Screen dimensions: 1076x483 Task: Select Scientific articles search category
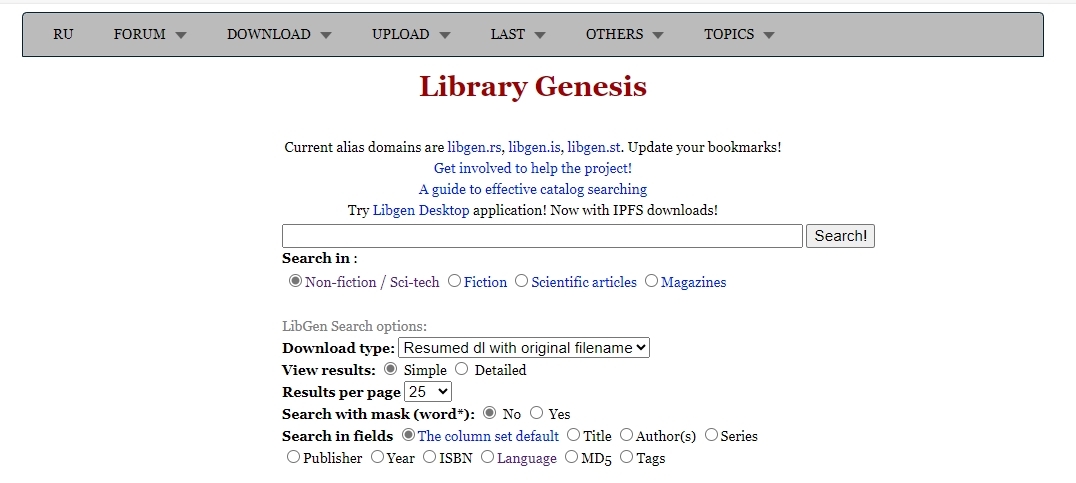(522, 281)
